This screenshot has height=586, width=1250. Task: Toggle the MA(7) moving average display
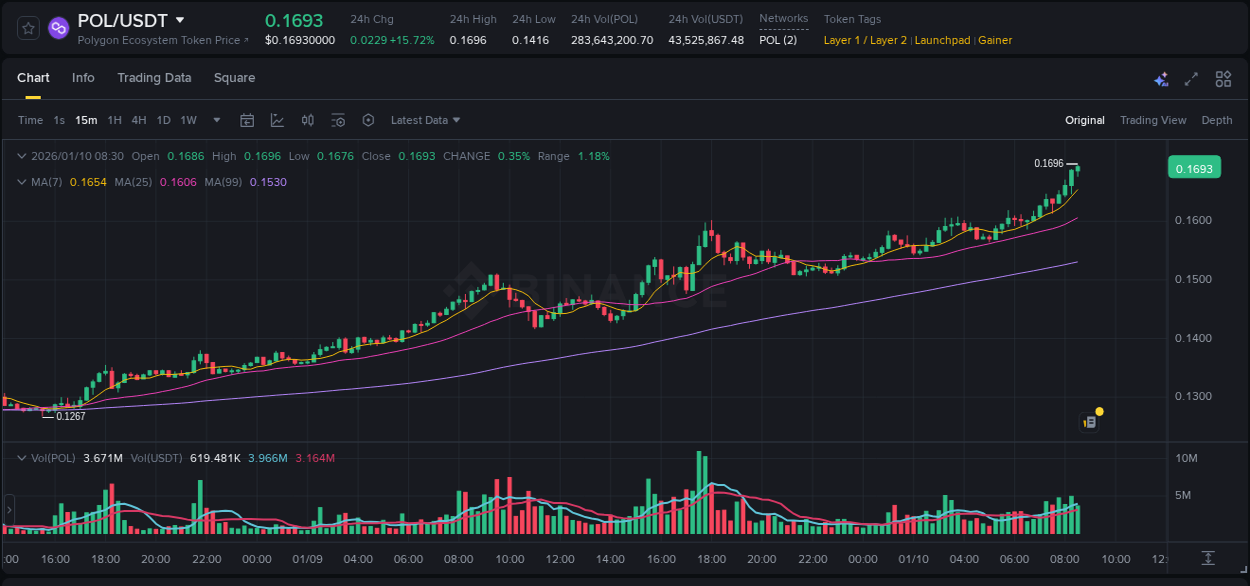pos(45,183)
